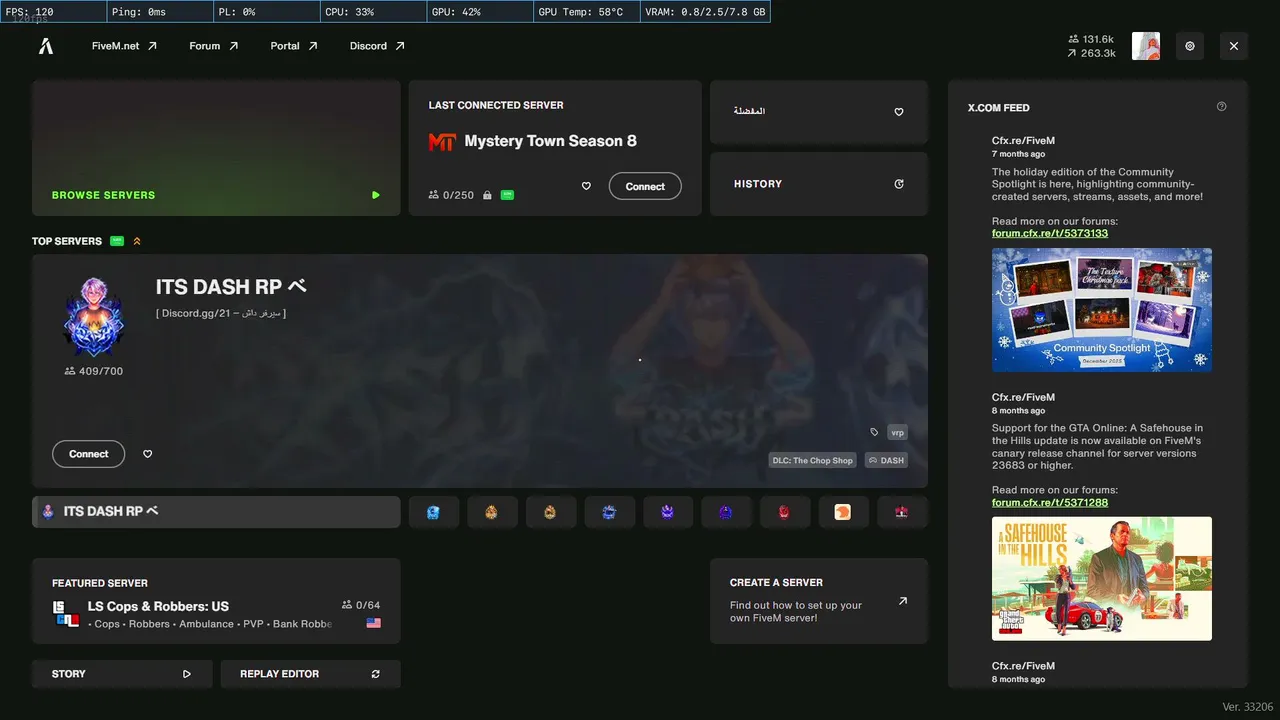Click the Story play icon
Image resolution: width=1280 pixels, height=720 pixels.
click(x=187, y=674)
